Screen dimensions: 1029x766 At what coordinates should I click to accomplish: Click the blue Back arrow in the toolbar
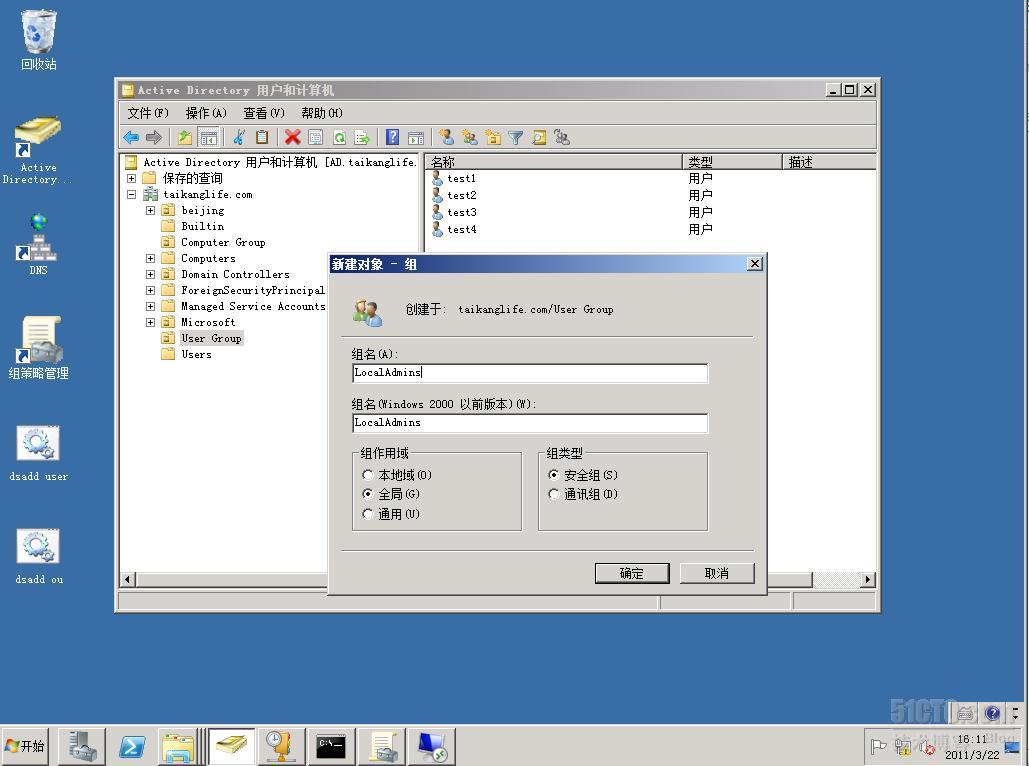point(131,137)
